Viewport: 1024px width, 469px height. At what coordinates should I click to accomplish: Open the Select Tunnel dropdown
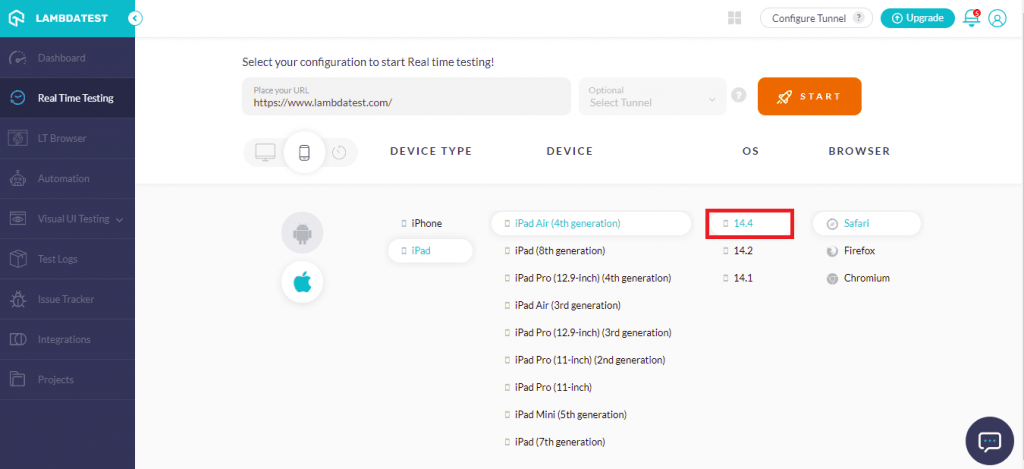[x=652, y=97]
